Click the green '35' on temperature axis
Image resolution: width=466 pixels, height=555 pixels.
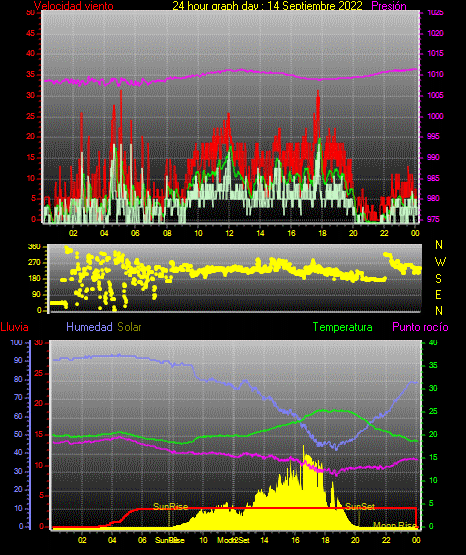433,365
